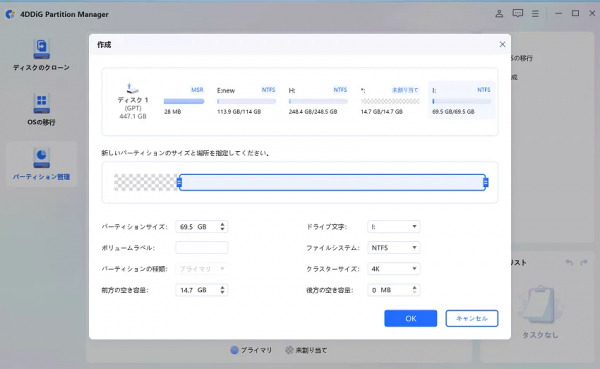600x369 pixels.
Task: Click the キャンセル button
Action: (x=472, y=318)
